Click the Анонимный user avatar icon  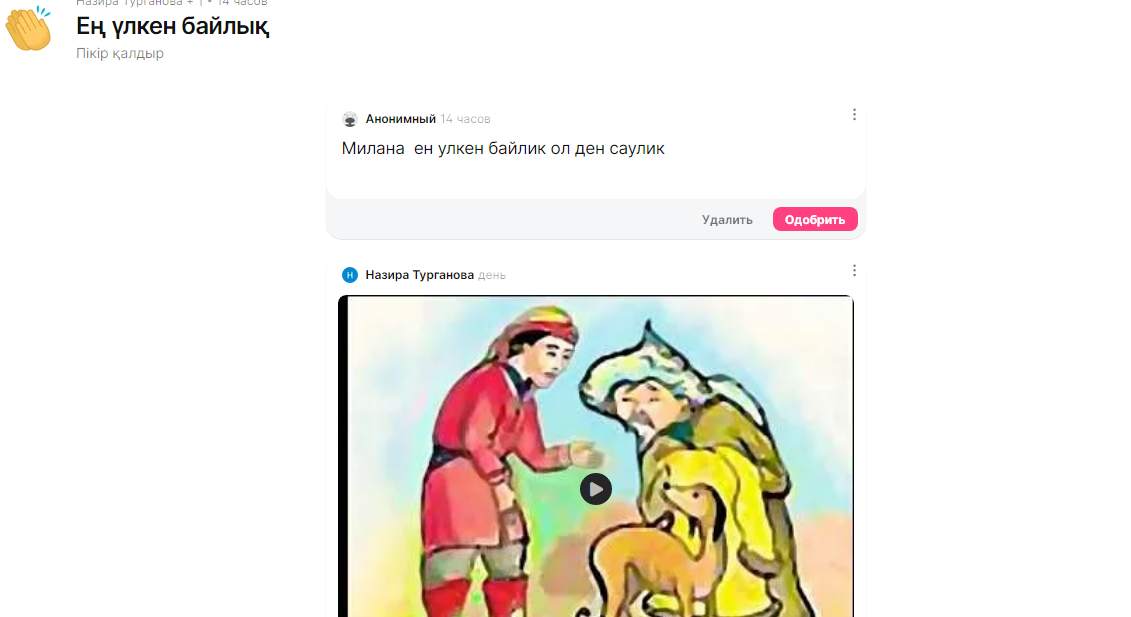pyautogui.click(x=350, y=119)
